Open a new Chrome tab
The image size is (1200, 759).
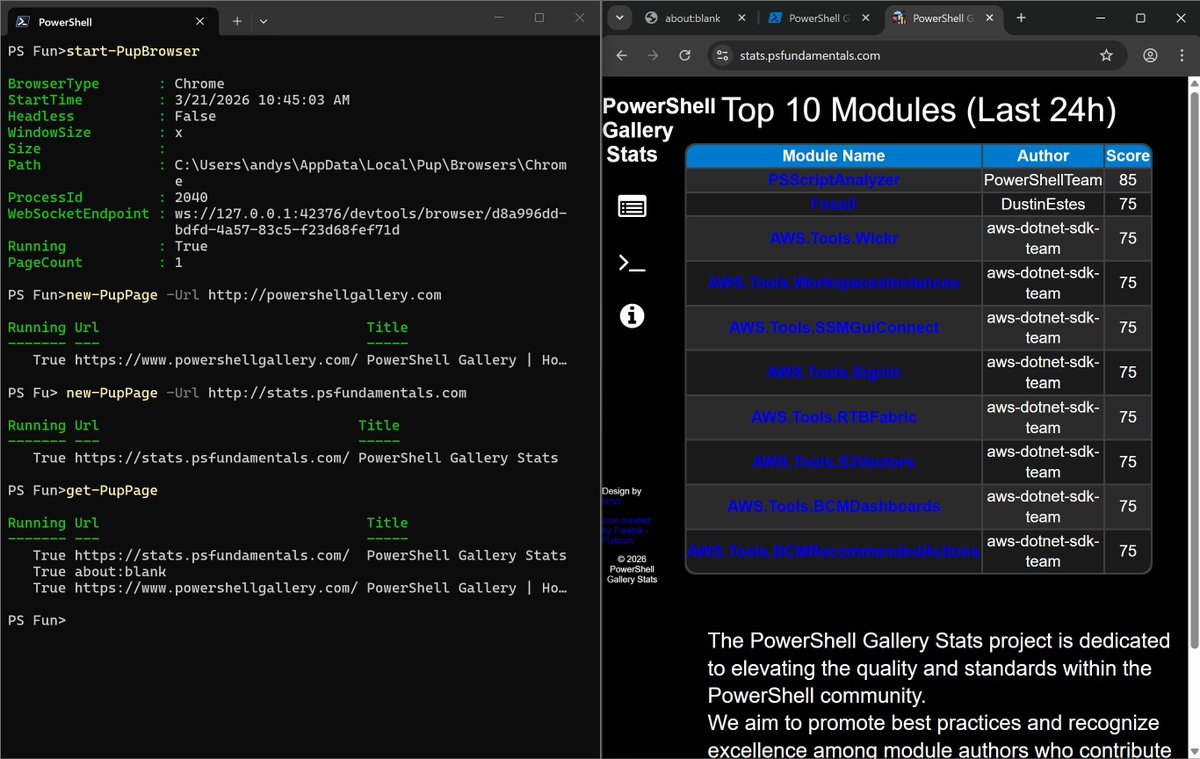coord(1021,18)
